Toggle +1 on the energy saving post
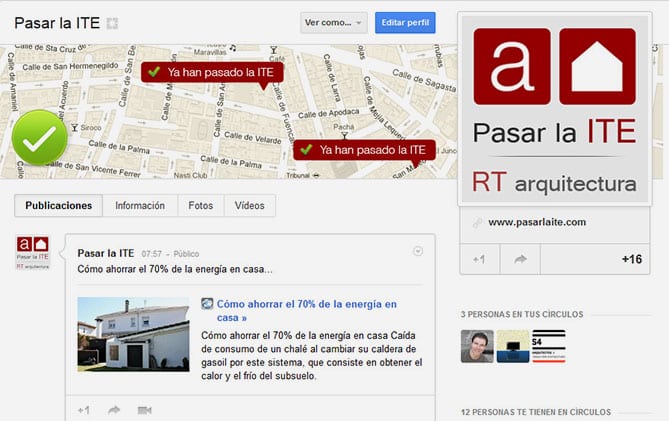 click(x=84, y=410)
